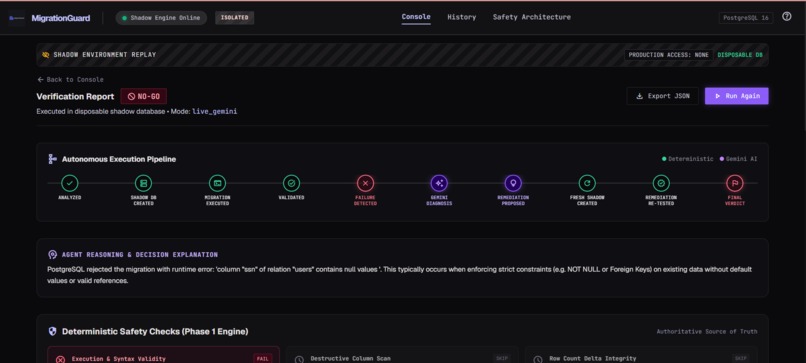The image size is (806, 363).
Task: Click the FAIL badge on Execution & Syntax Validity
Action: pos(262,358)
